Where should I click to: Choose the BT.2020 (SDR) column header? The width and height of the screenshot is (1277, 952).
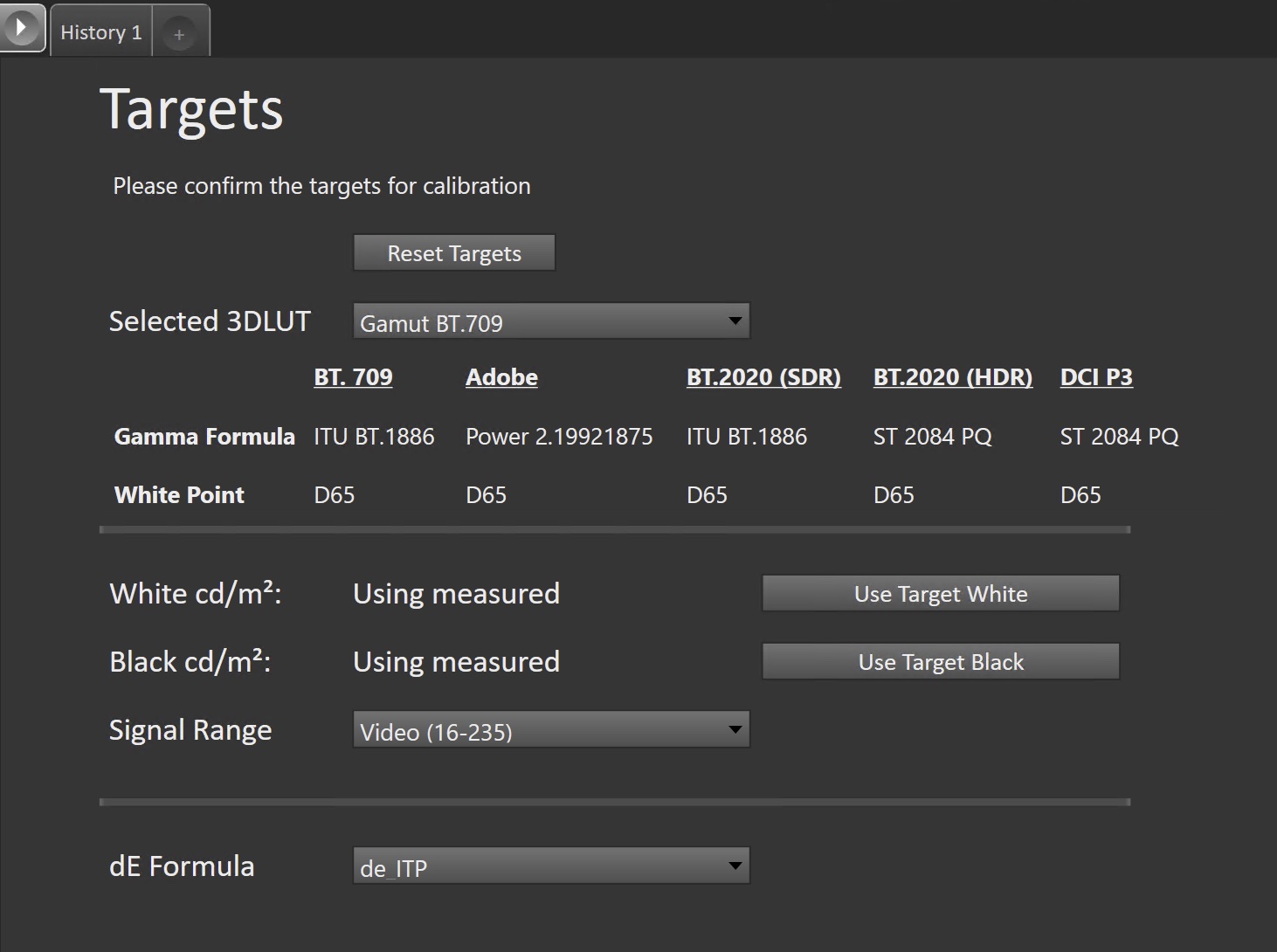[763, 377]
